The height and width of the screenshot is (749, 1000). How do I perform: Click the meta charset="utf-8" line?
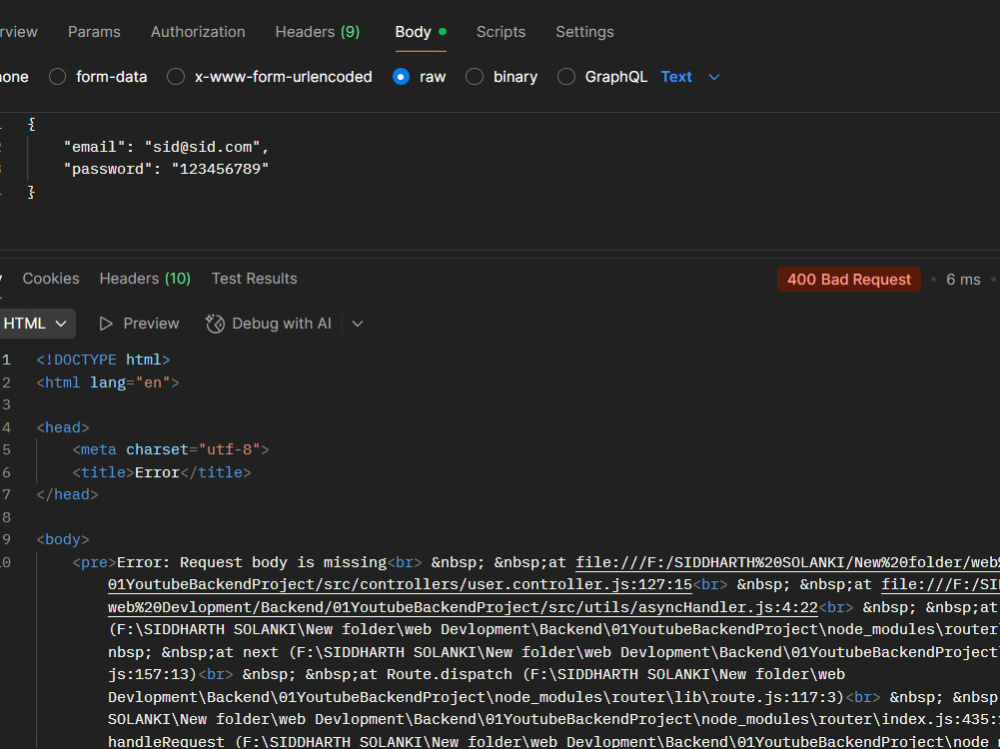(x=170, y=450)
